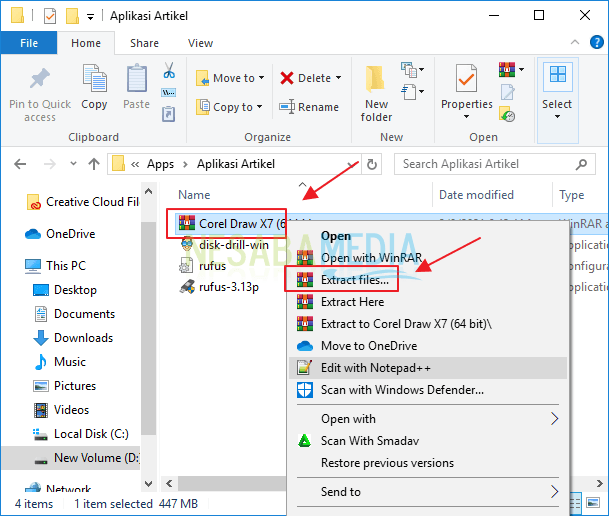
Task: Open recent locations dropdown arrow
Action: click(73, 164)
